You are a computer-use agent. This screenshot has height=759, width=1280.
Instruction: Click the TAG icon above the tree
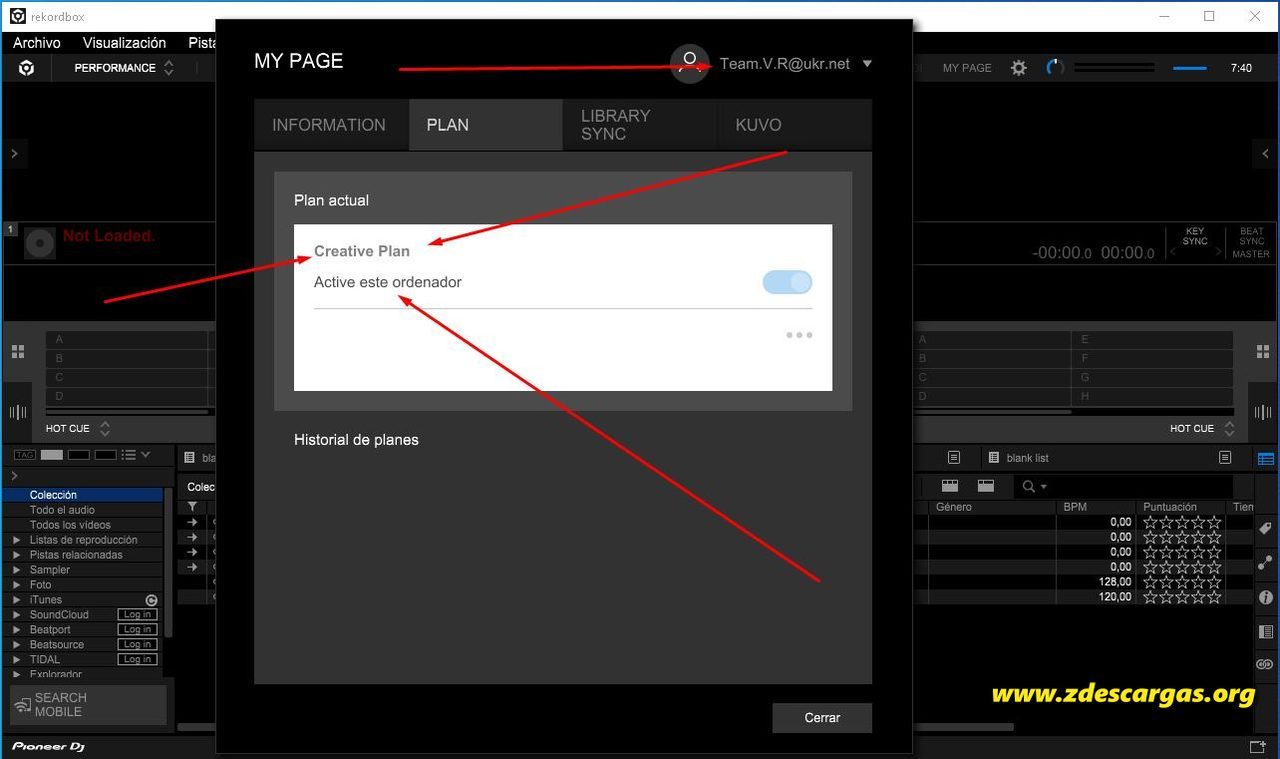tap(24, 455)
